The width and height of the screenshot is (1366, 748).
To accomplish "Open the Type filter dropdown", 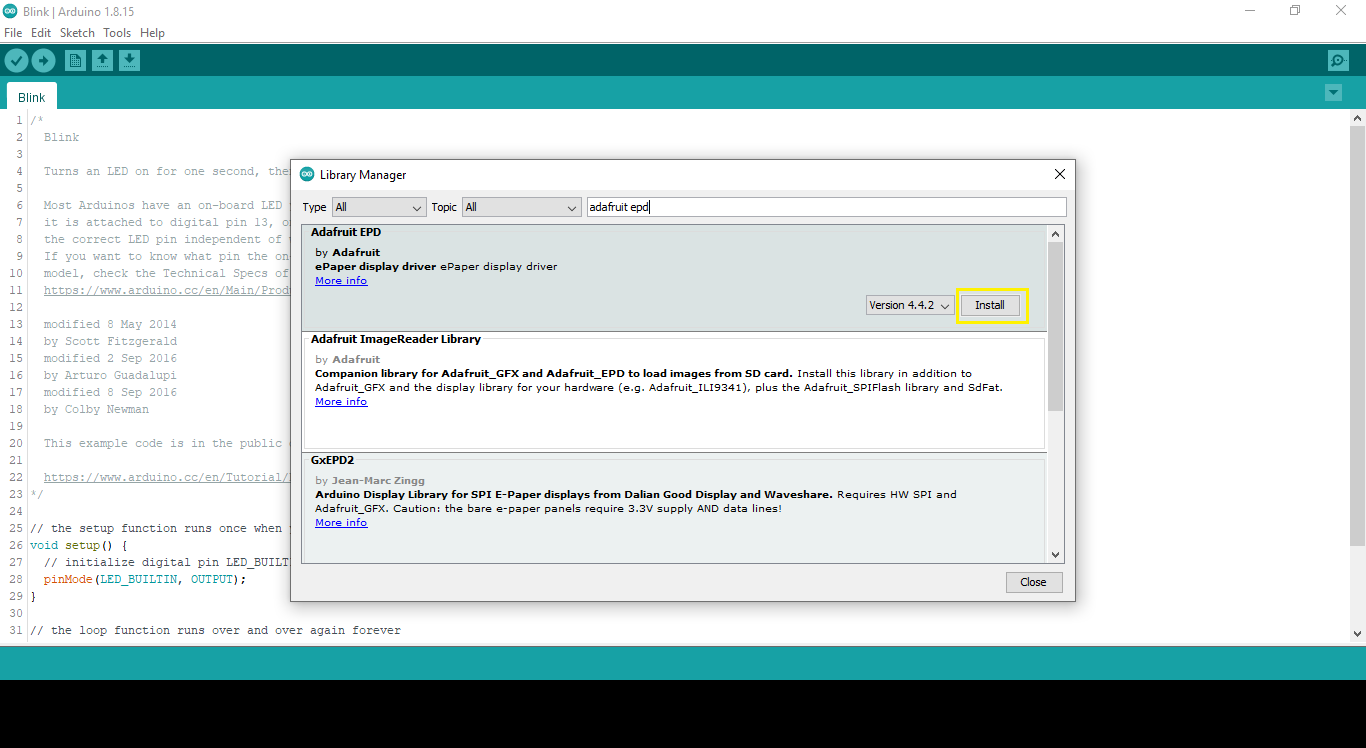I will [x=379, y=207].
